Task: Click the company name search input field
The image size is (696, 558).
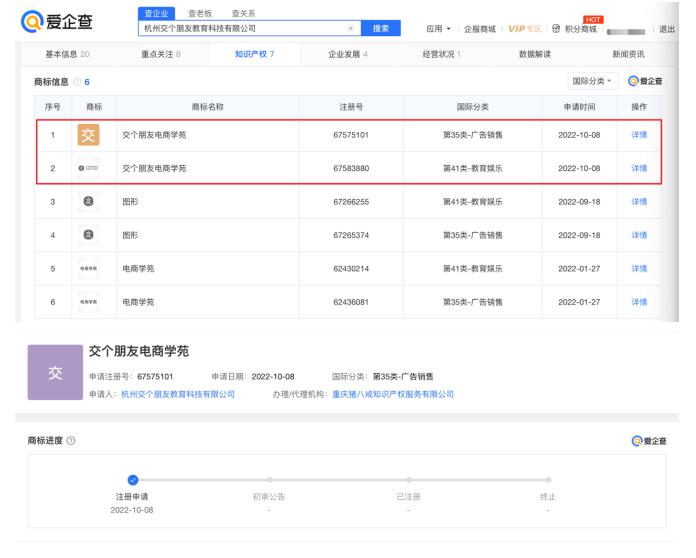Action: coord(240,28)
